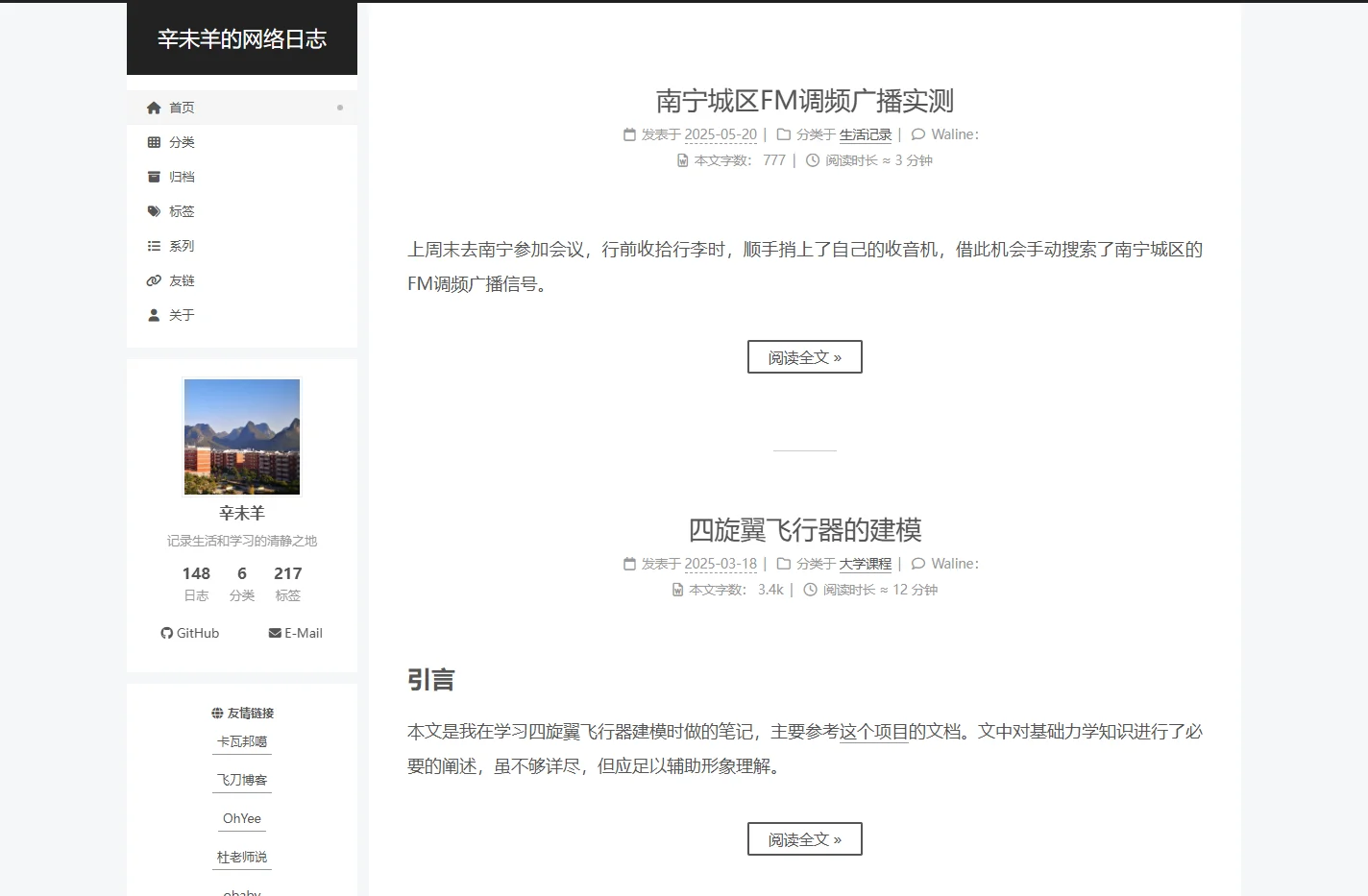Screen dimensions: 1368x896
Task: Click the archive box icon beside 归档
Action: click(154, 177)
